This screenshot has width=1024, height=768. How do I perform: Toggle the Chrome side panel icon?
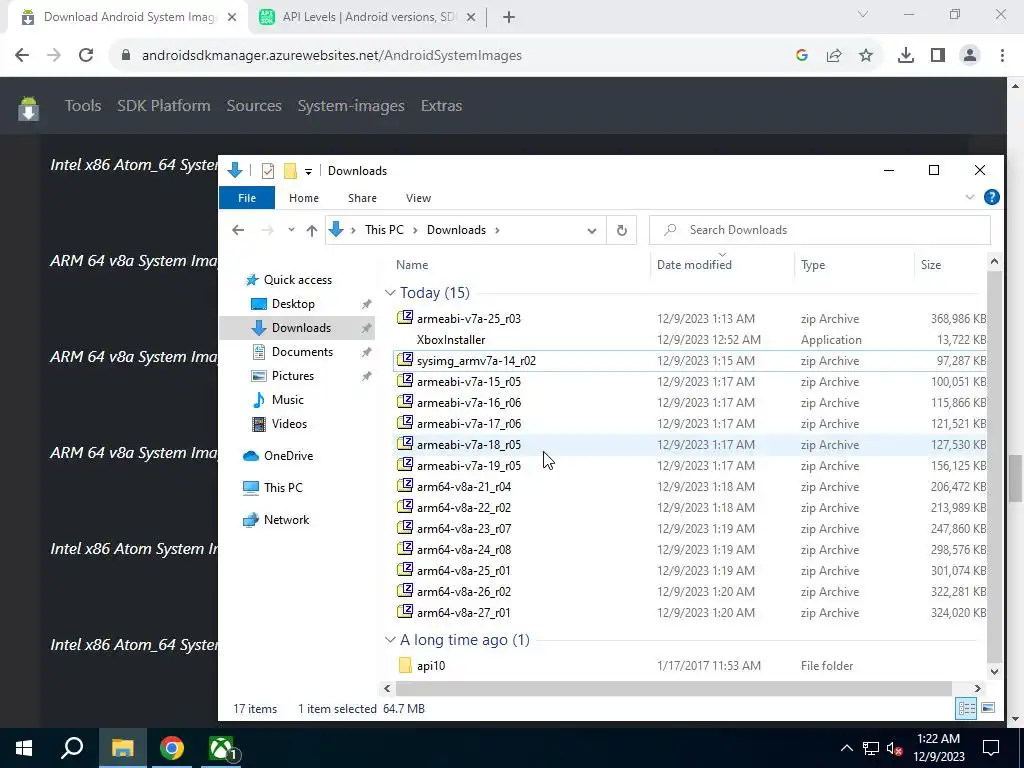[x=938, y=56]
